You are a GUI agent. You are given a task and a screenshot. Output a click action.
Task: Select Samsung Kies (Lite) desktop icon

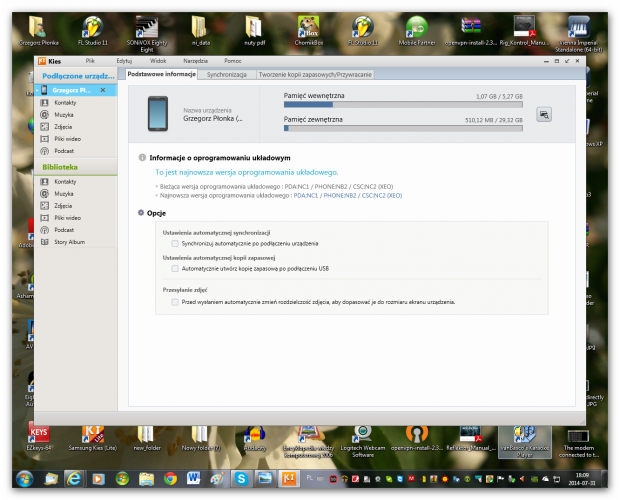tap(93, 439)
